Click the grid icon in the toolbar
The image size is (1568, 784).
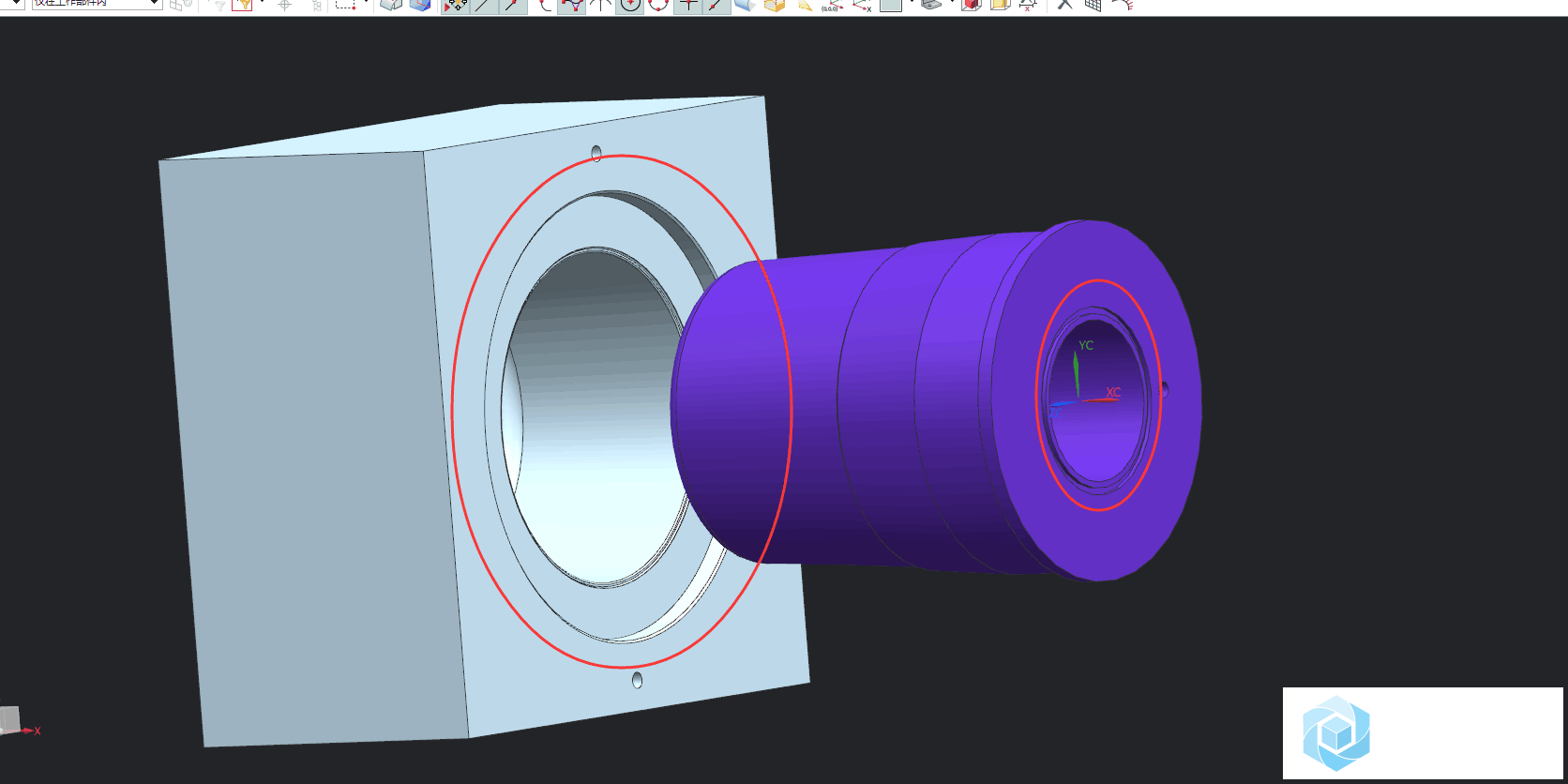click(x=1093, y=5)
